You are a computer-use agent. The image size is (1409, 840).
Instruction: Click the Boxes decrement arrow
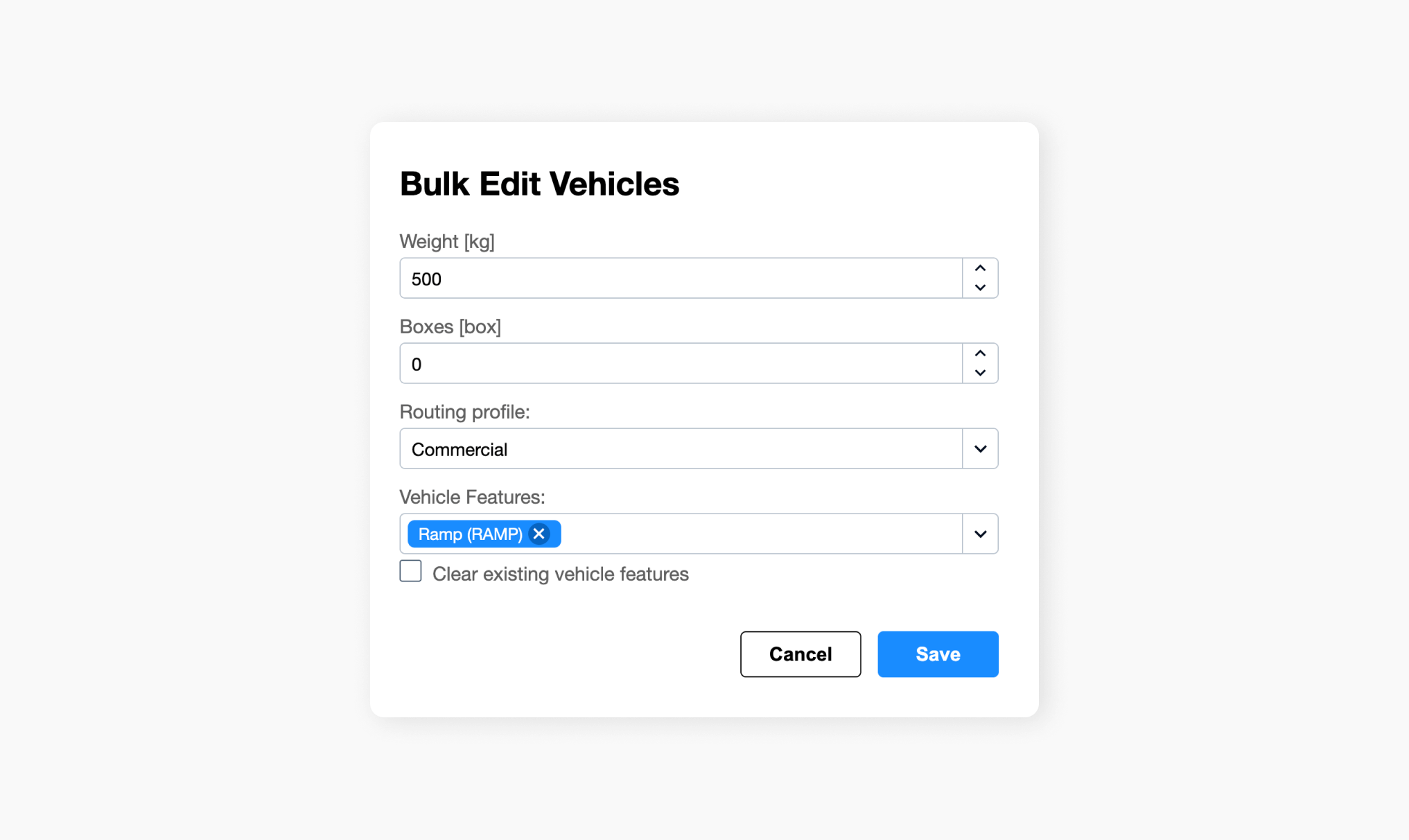(x=979, y=374)
